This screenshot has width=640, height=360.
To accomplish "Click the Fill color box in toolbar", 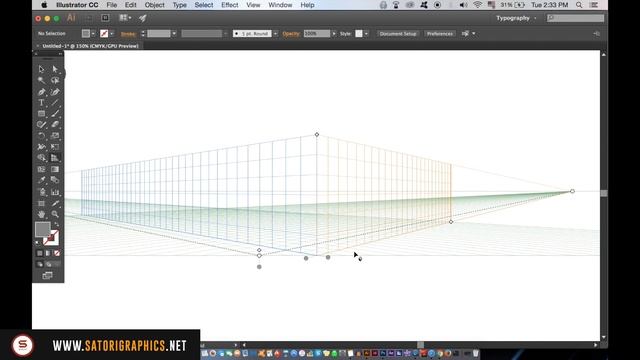I will pyautogui.click(x=42, y=229).
